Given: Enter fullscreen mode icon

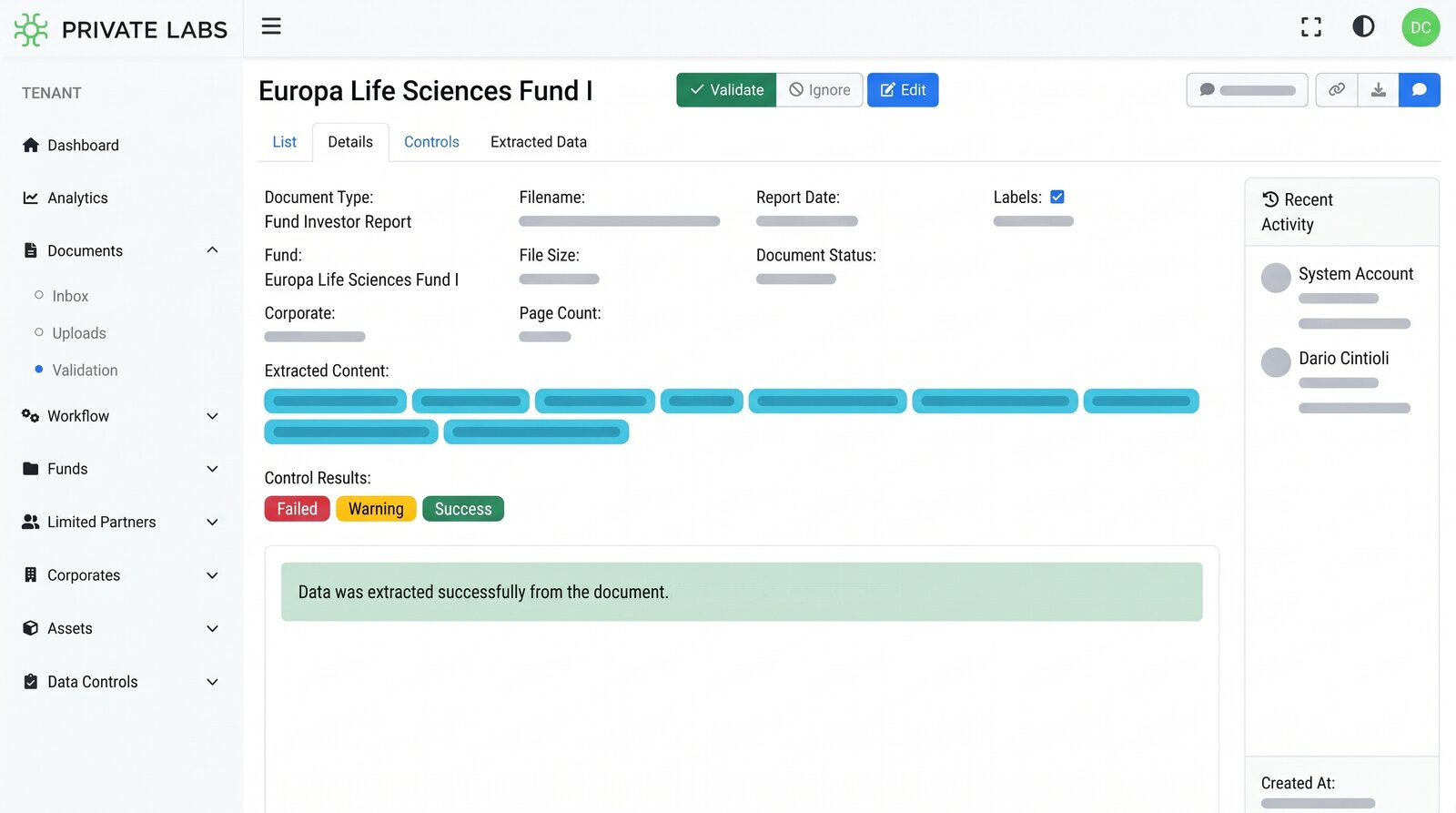Looking at the screenshot, I should [x=1311, y=27].
